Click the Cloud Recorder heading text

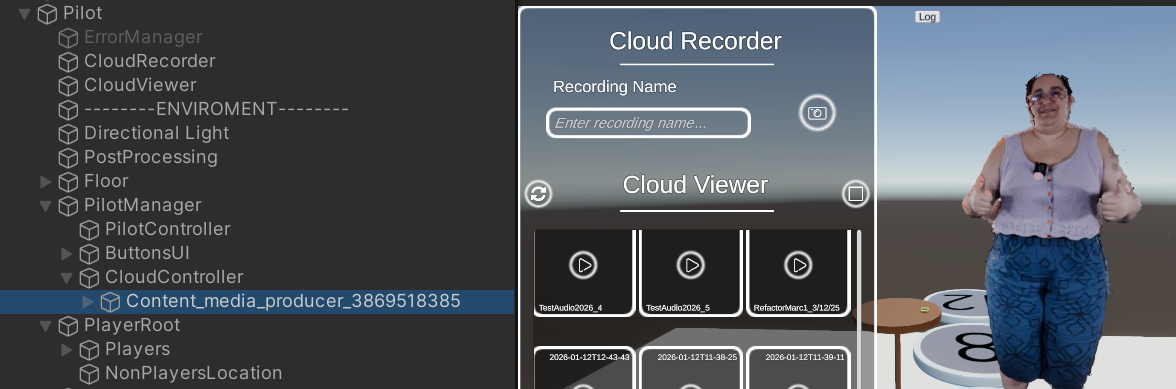695,41
